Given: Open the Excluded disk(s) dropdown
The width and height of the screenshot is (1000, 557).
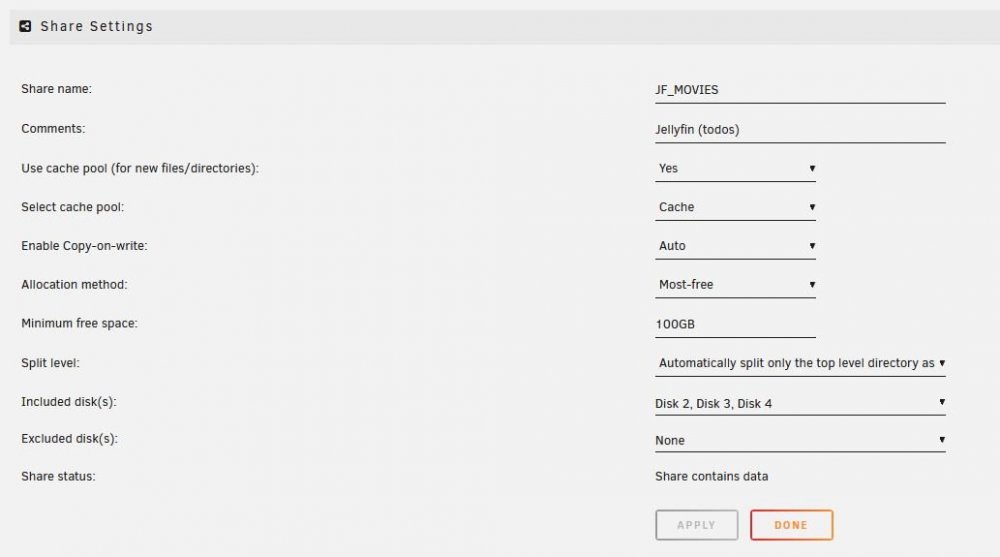Looking at the screenshot, I should pyautogui.click(x=800, y=440).
